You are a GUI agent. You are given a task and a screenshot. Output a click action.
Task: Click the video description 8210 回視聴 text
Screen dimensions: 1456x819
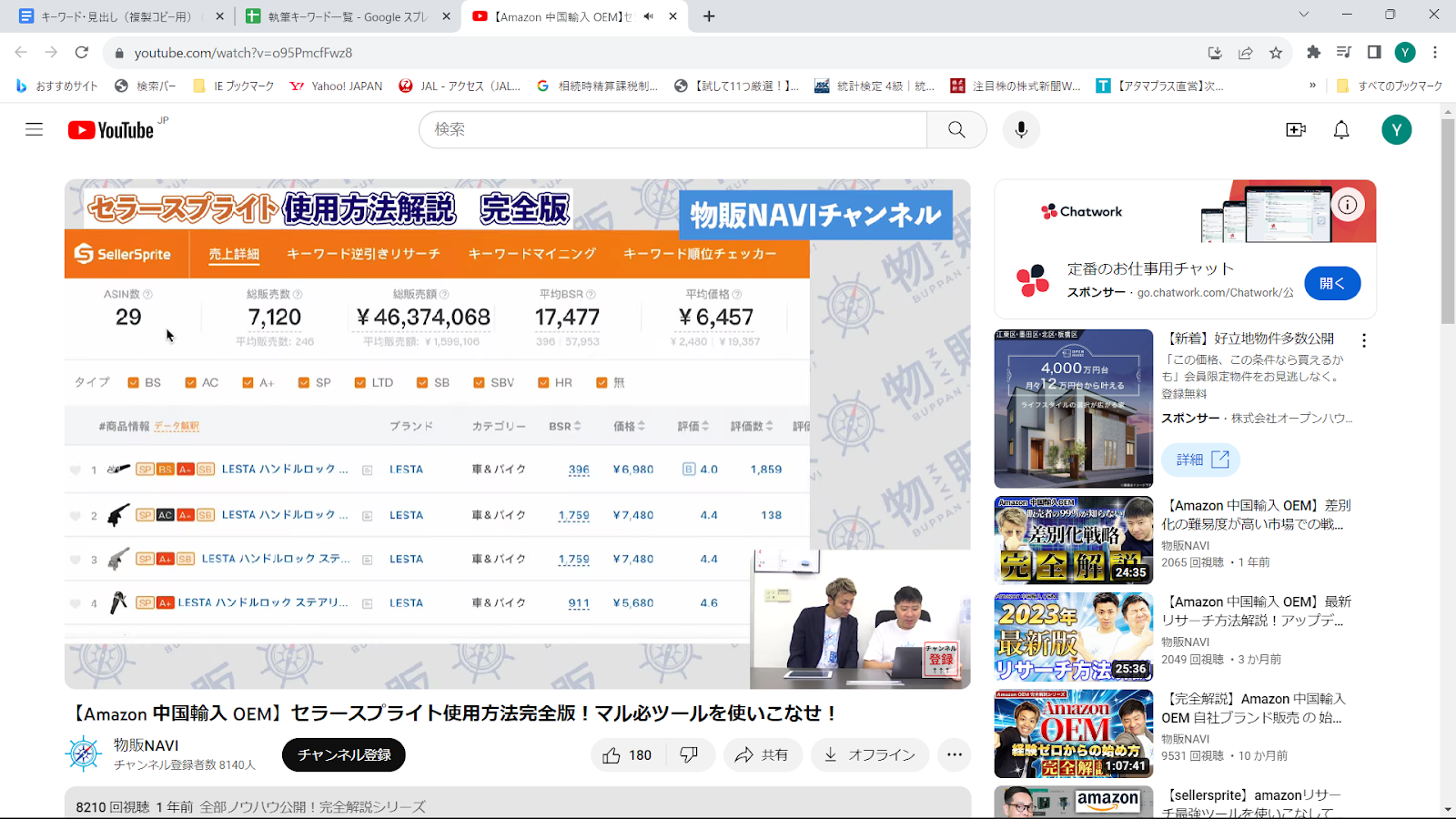pyautogui.click(x=113, y=806)
